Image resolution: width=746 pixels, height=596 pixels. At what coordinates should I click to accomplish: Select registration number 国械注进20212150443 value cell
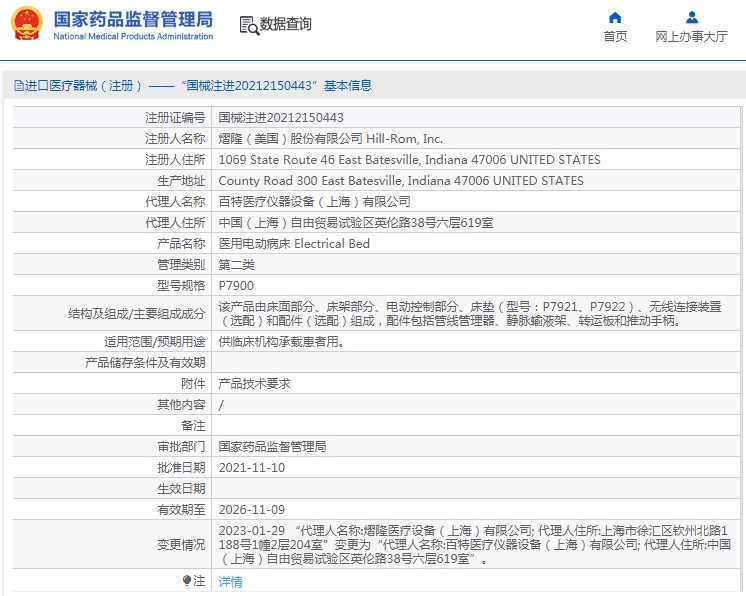(475, 117)
